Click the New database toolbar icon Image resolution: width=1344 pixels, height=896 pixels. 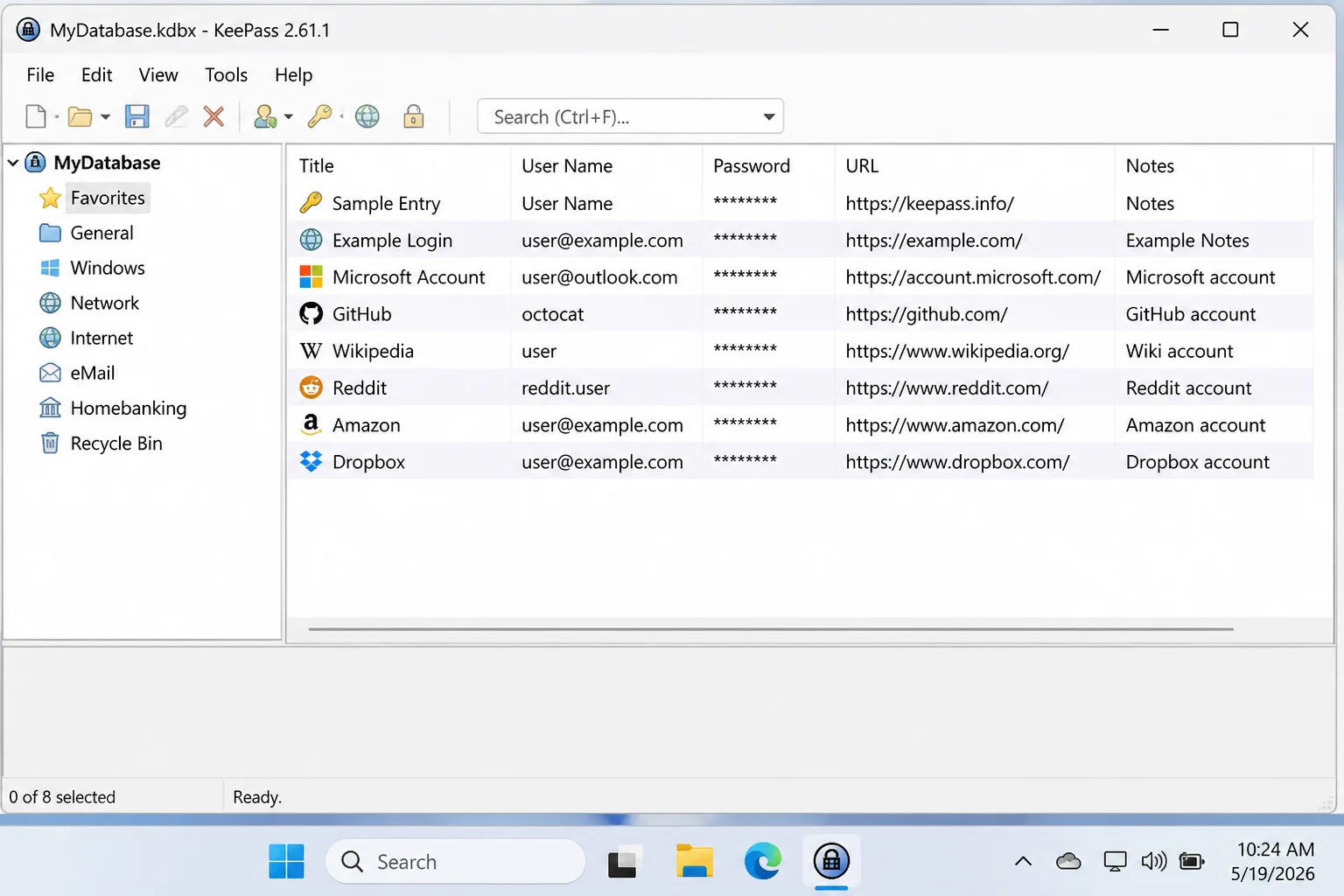tap(36, 116)
